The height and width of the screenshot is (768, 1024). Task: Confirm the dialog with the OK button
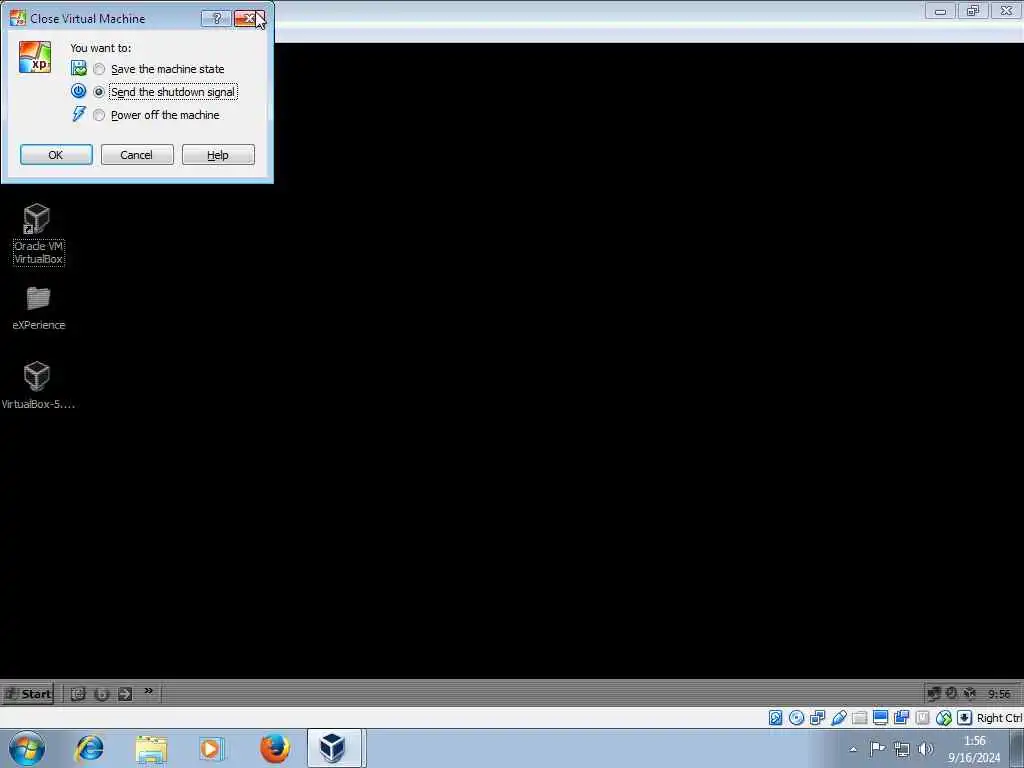pyautogui.click(x=56, y=155)
